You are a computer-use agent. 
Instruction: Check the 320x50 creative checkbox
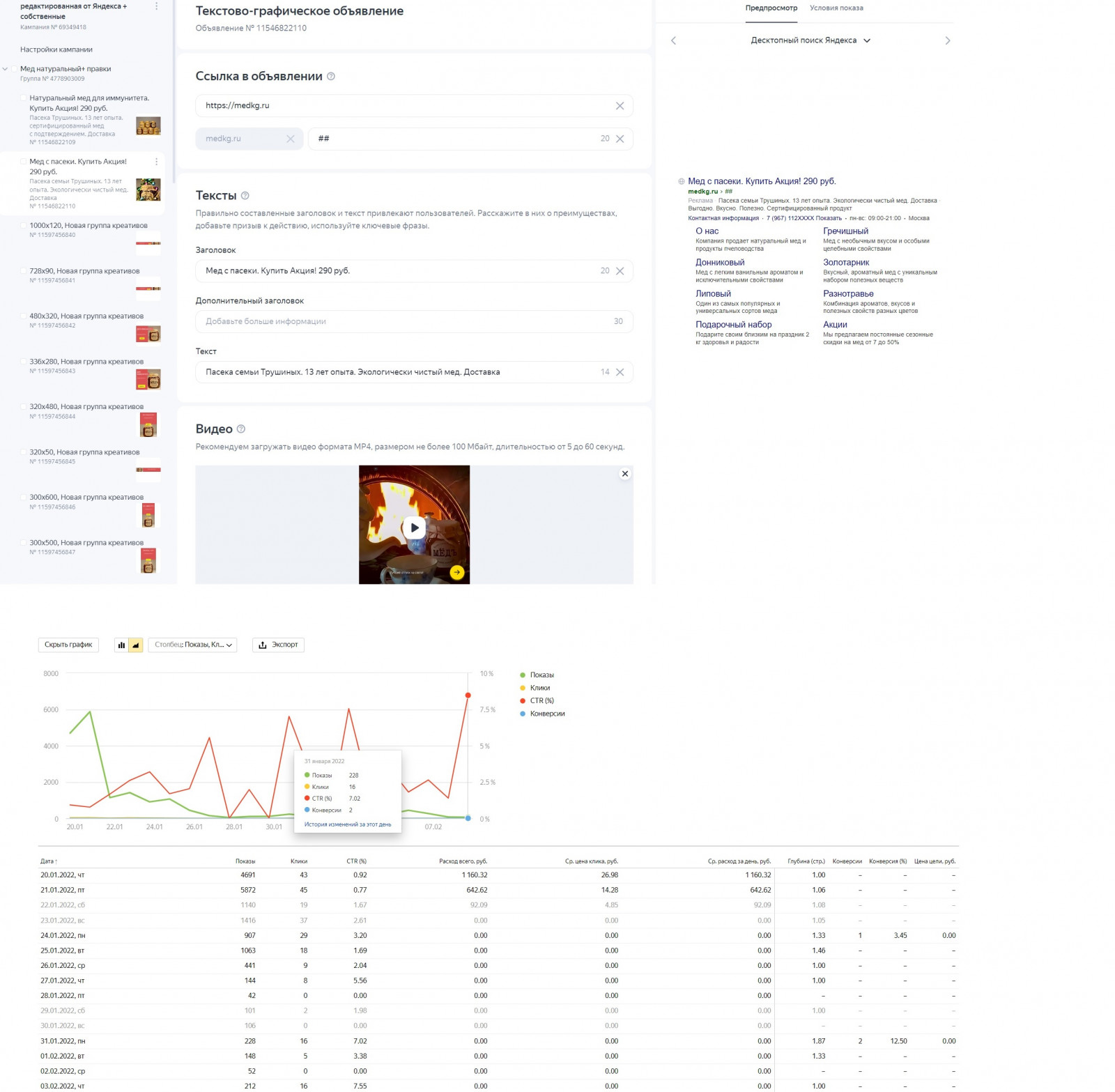click(x=24, y=452)
